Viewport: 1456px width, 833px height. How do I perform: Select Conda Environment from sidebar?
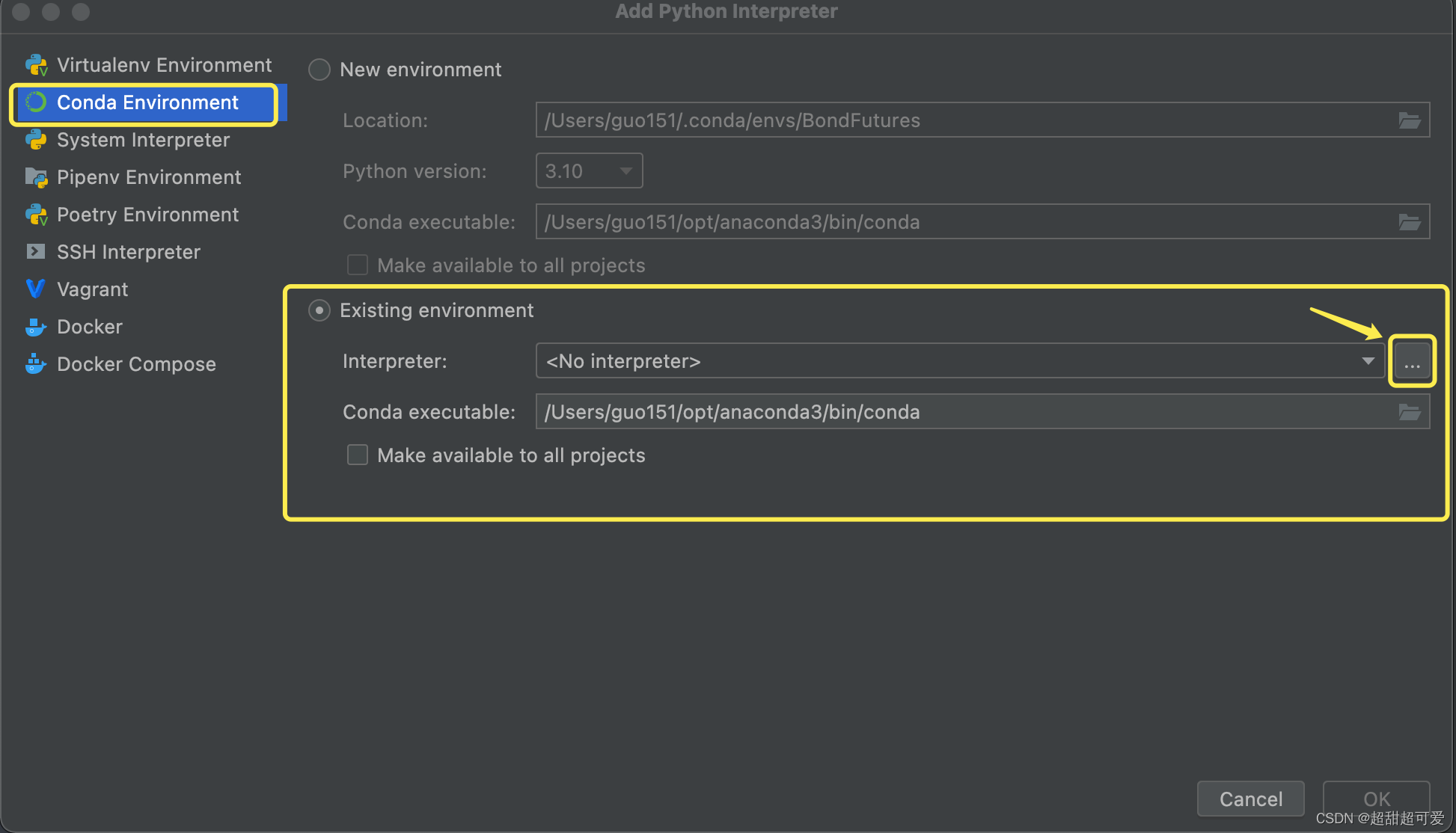pyautogui.click(x=147, y=102)
